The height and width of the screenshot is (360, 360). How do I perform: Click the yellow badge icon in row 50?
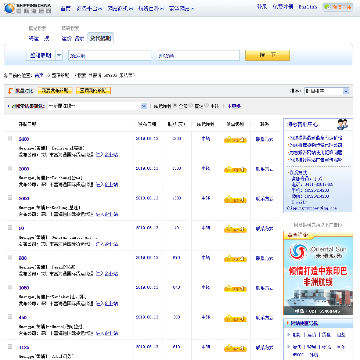(235, 229)
